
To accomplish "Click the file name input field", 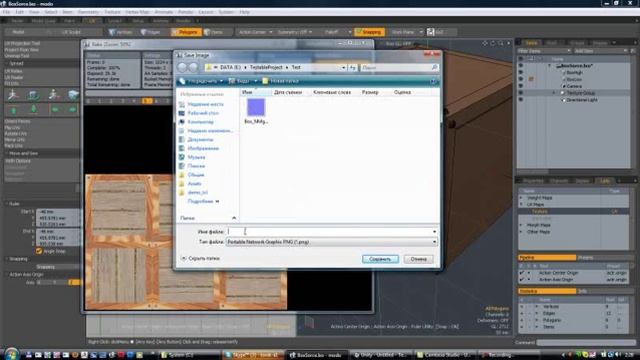I will point(331,231).
